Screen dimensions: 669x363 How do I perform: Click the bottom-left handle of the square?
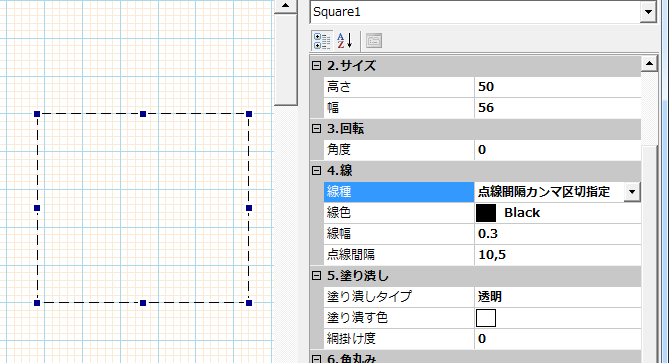(x=37, y=303)
